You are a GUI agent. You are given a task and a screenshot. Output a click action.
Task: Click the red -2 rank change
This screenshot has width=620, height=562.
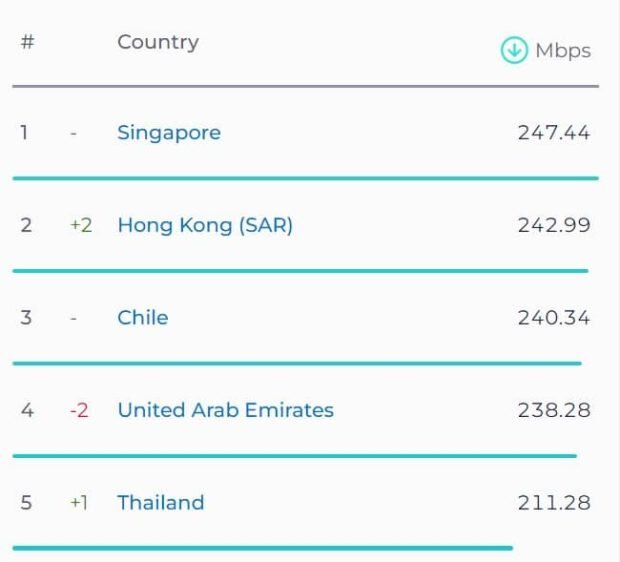tap(79, 410)
